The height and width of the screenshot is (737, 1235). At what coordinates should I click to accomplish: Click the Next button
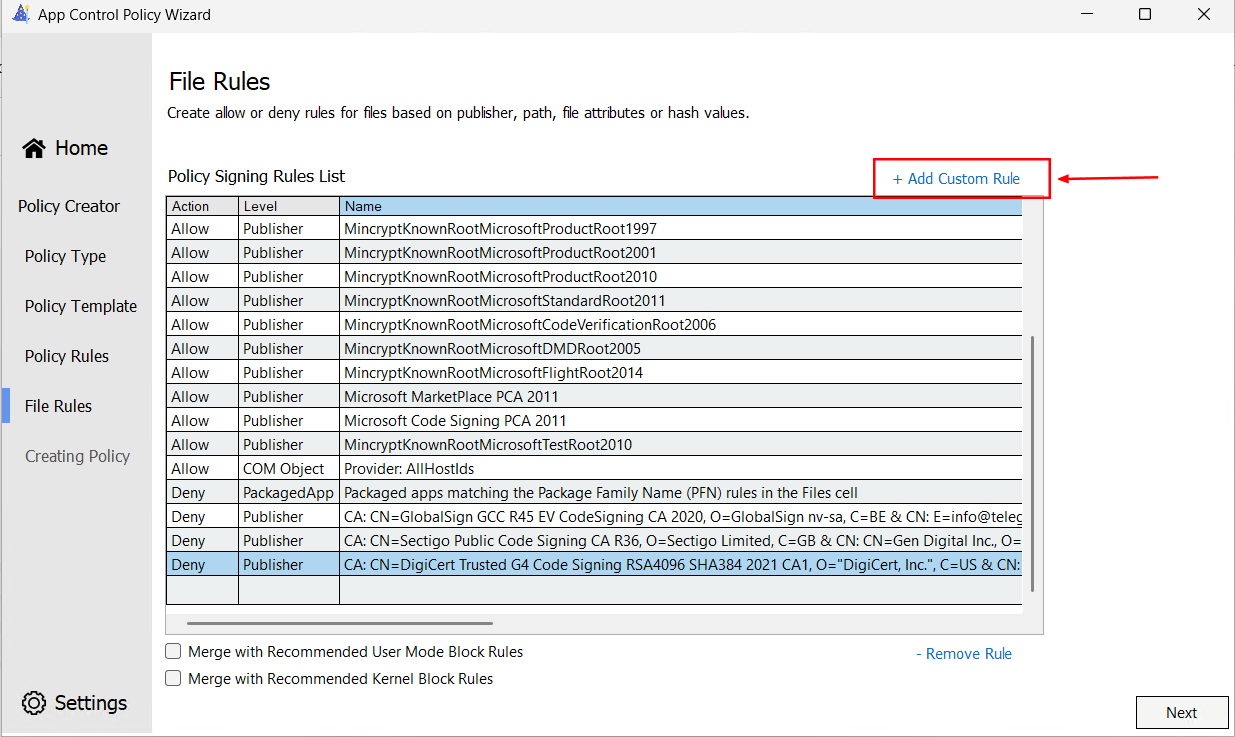[x=1182, y=713]
